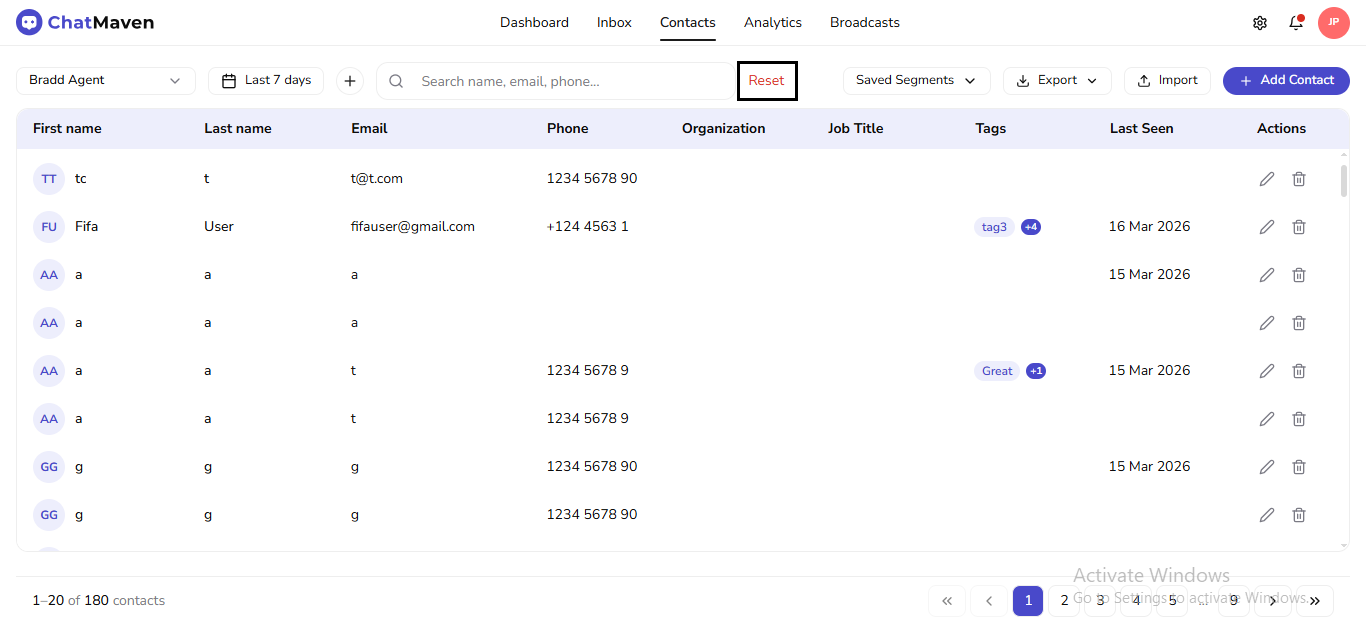Image resolution: width=1366 pixels, height=639 pixels.
Task: Click the red Reset link
Action: (766, 81)
